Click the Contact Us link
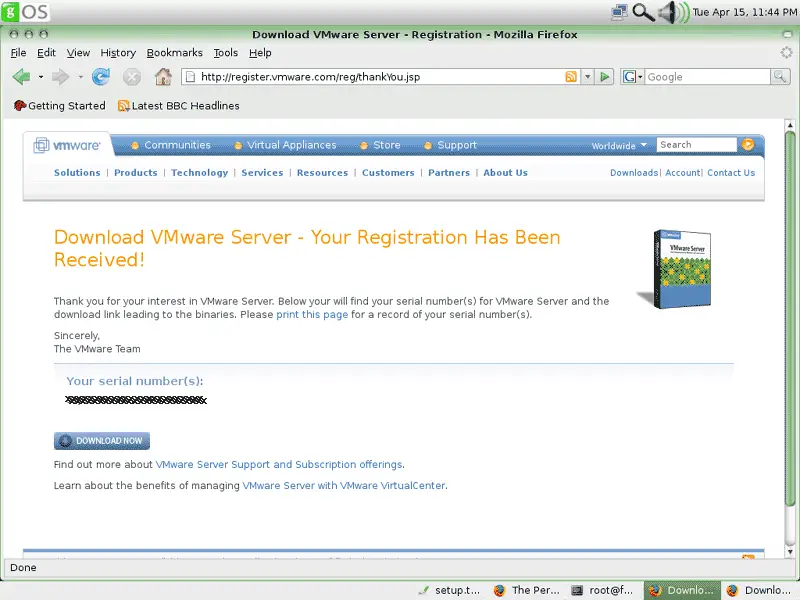This screenshot has height=600, width=800. [x=731, y=172]
